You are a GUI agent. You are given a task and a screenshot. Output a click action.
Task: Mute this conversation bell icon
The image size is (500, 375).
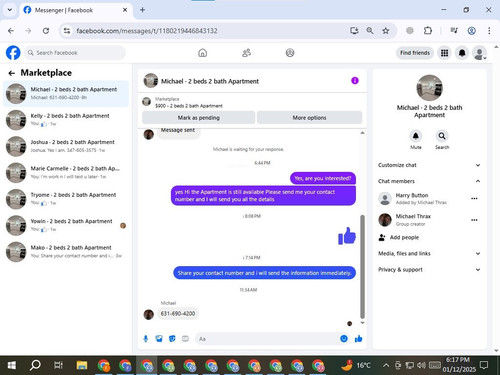tap(416, 136)
